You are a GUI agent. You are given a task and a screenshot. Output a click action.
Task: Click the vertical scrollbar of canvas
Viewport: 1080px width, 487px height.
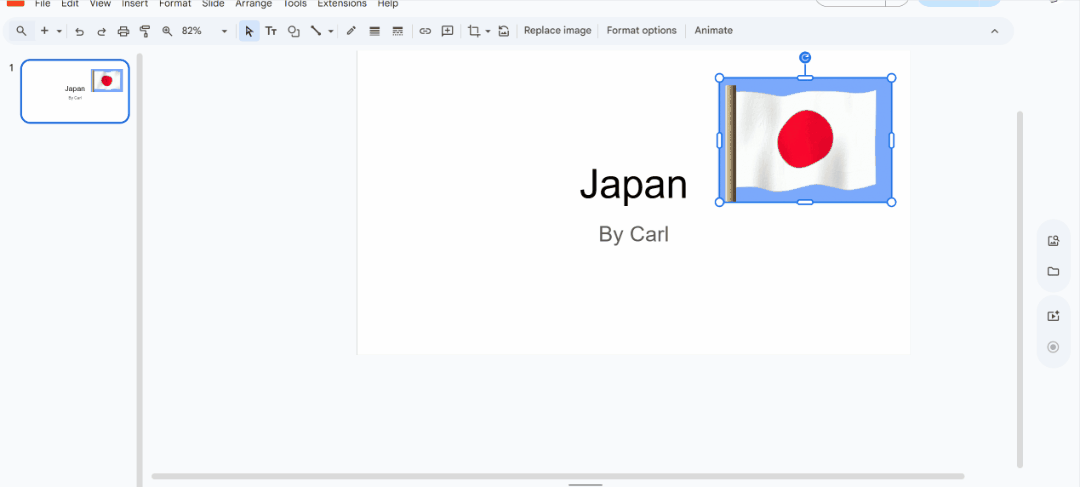click(1020, 289)
